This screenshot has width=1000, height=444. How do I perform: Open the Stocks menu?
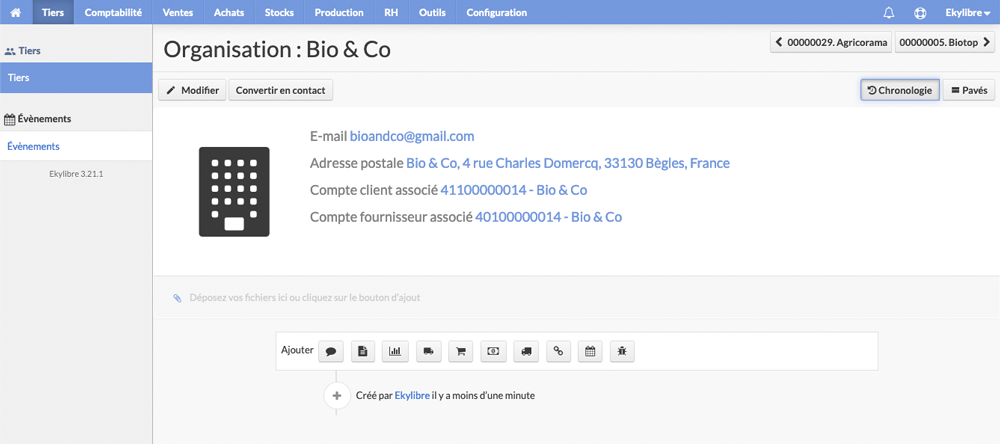(279, 12)
